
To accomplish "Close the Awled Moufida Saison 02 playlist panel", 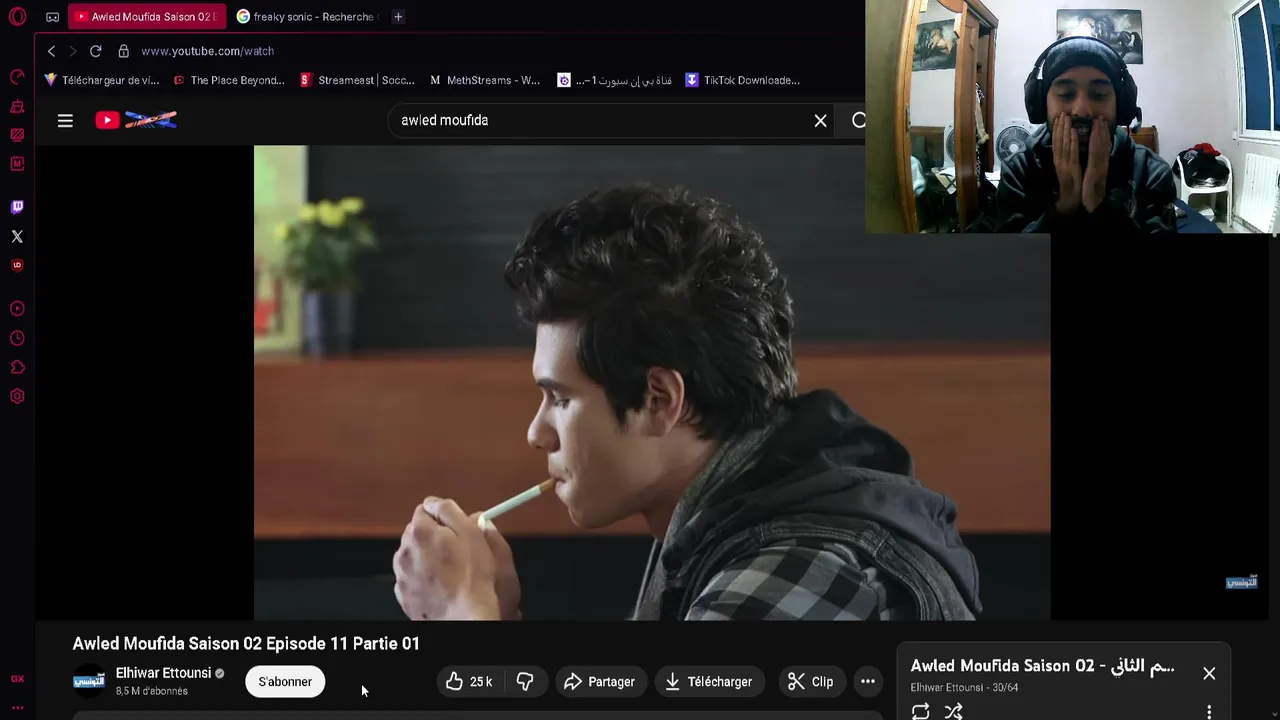I will (1209, 673).
